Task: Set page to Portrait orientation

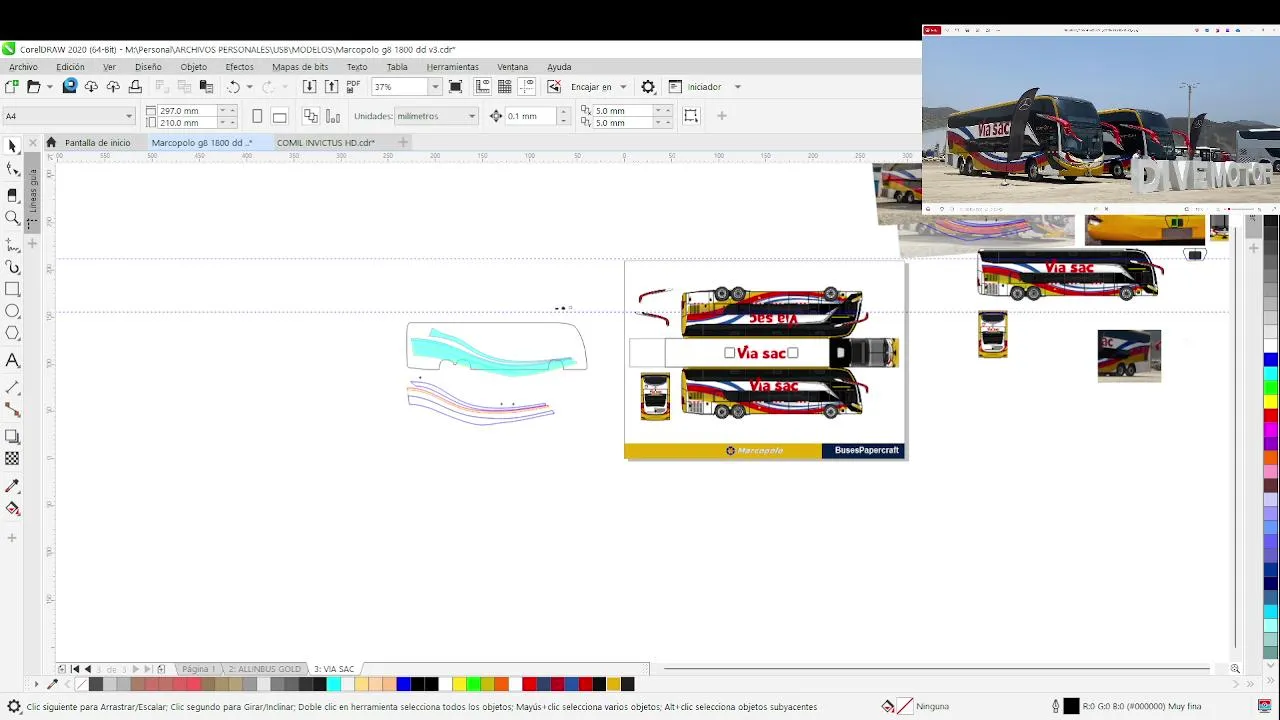Action: [257, 116]
